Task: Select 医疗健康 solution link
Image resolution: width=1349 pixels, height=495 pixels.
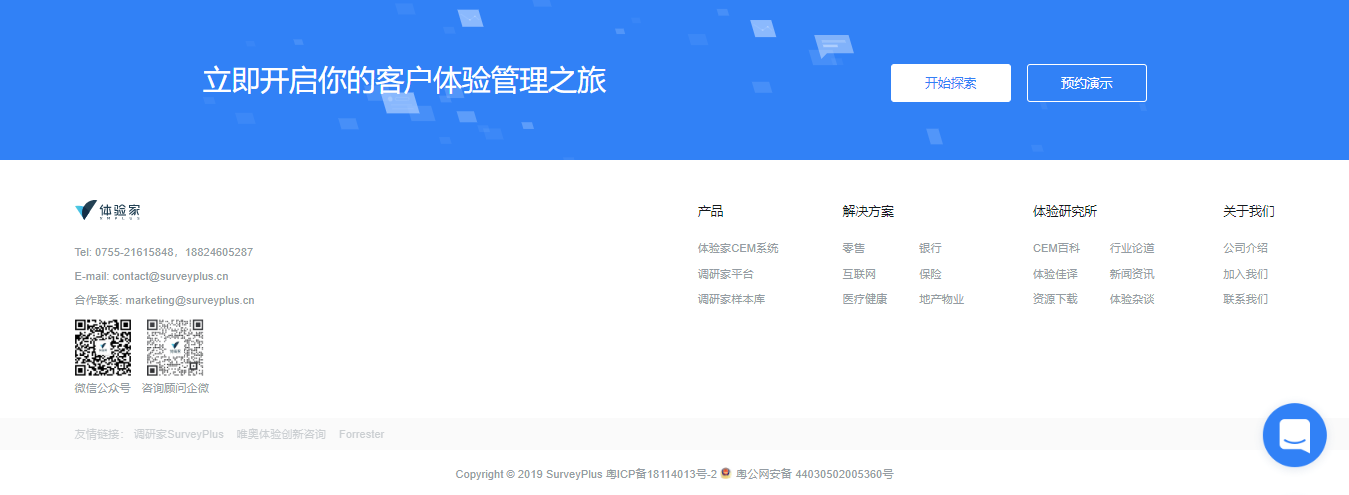Action: pyautogui.click(x=865, y=299)
